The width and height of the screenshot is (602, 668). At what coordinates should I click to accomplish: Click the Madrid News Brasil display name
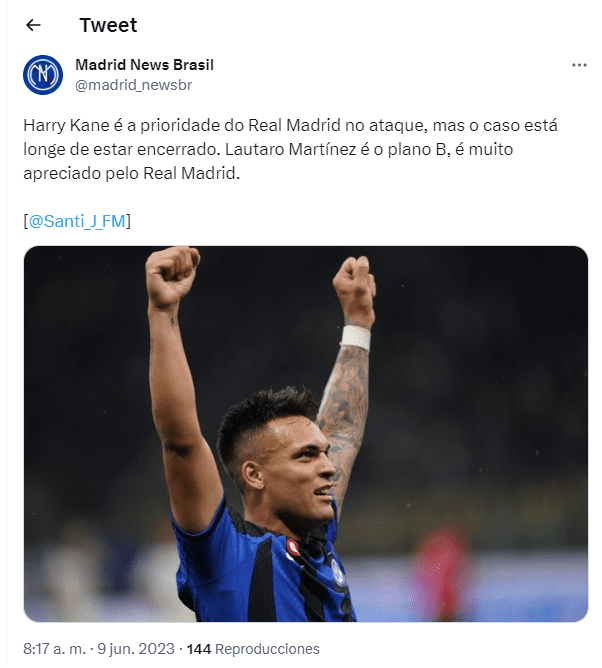pos(144,65)
